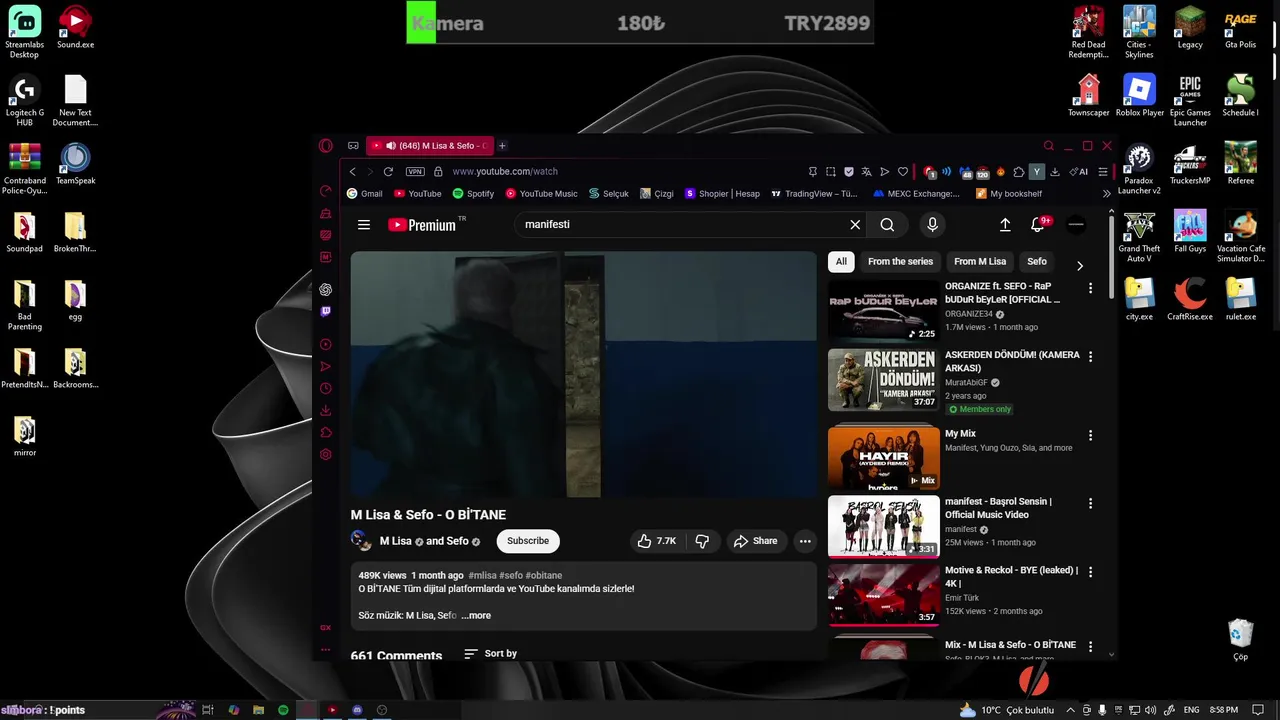
Task: Go back in browser history
Action: 352,172
